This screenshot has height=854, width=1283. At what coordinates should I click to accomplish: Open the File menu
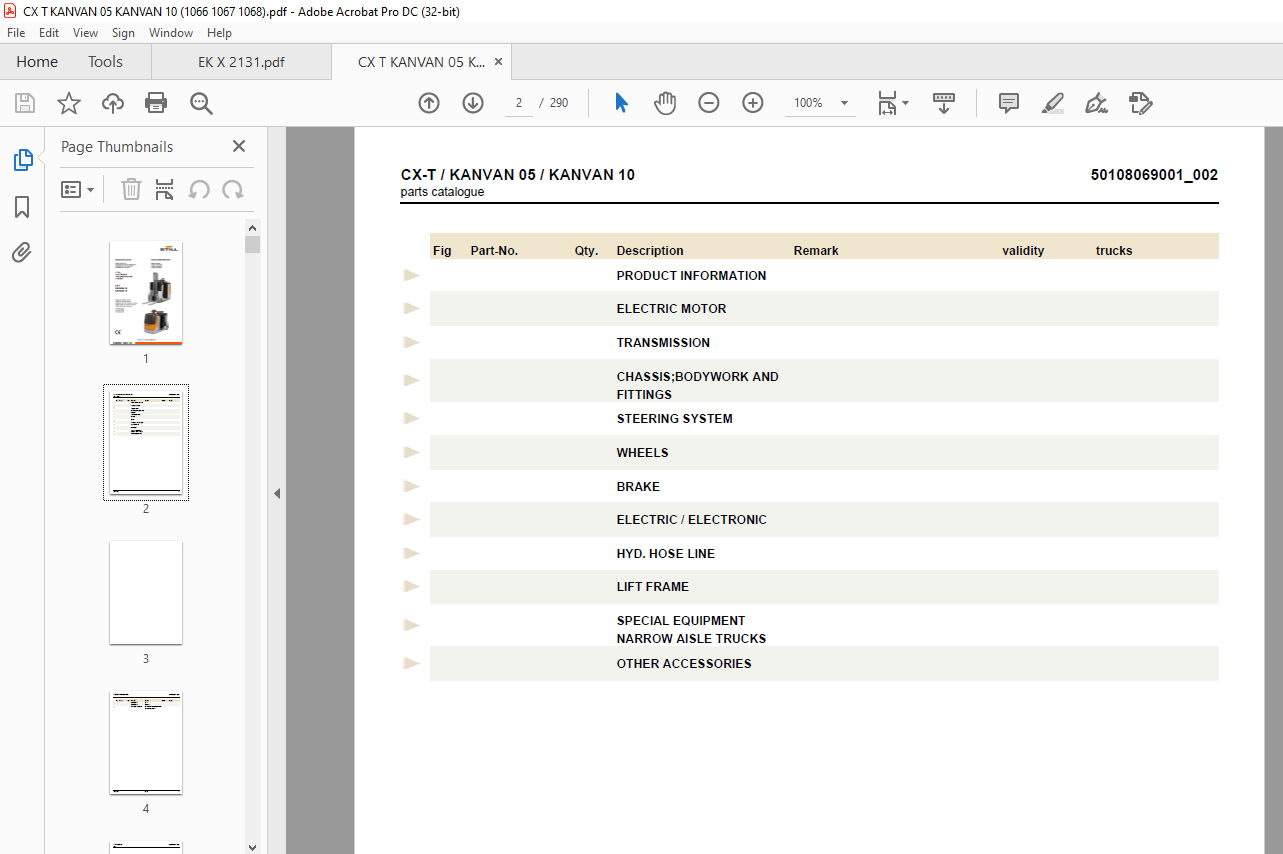tap(16, 33)
